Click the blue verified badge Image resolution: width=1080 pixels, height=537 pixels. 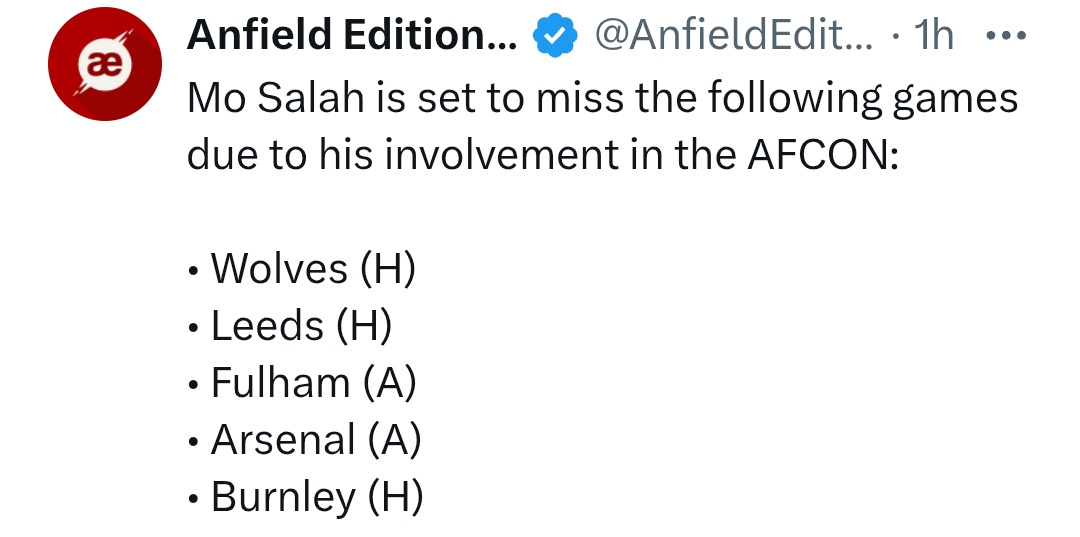[x=555, y=35]
